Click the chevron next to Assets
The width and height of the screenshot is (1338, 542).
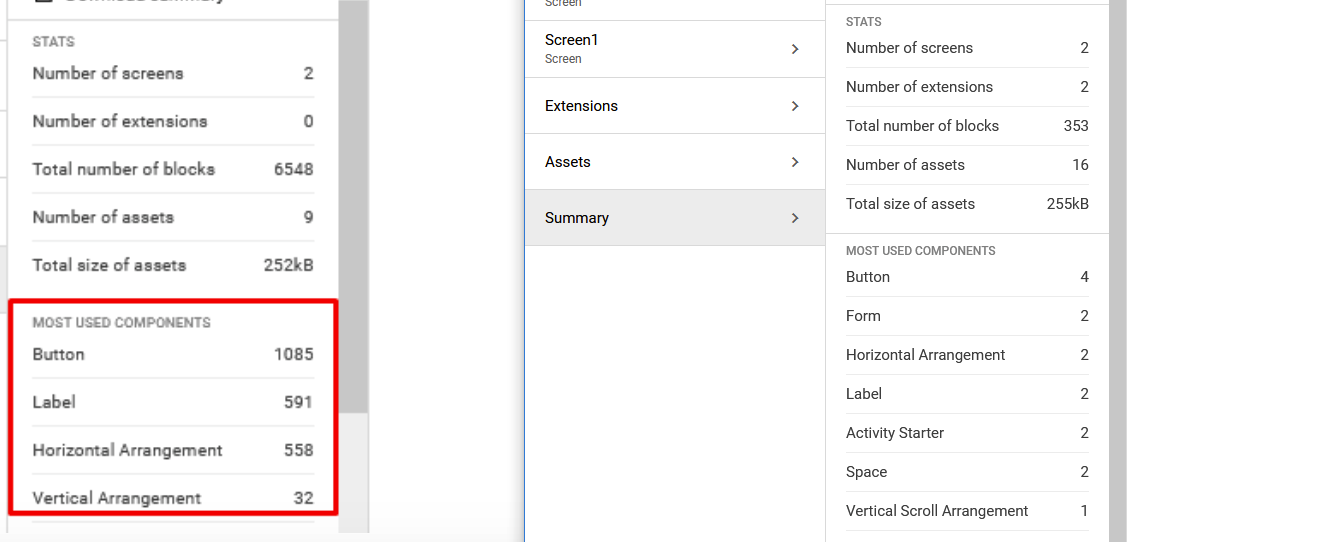(x=795, y=162)
